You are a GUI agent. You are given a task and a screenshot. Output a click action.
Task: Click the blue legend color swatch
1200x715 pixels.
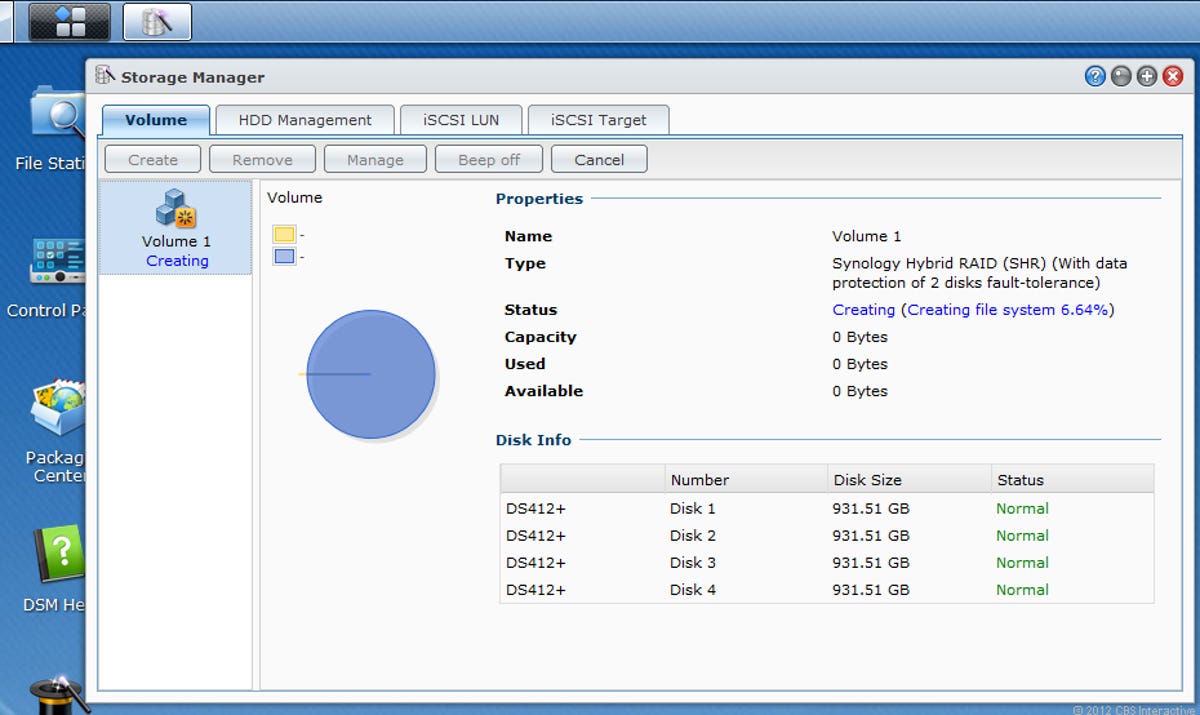(x=284, y=257)
